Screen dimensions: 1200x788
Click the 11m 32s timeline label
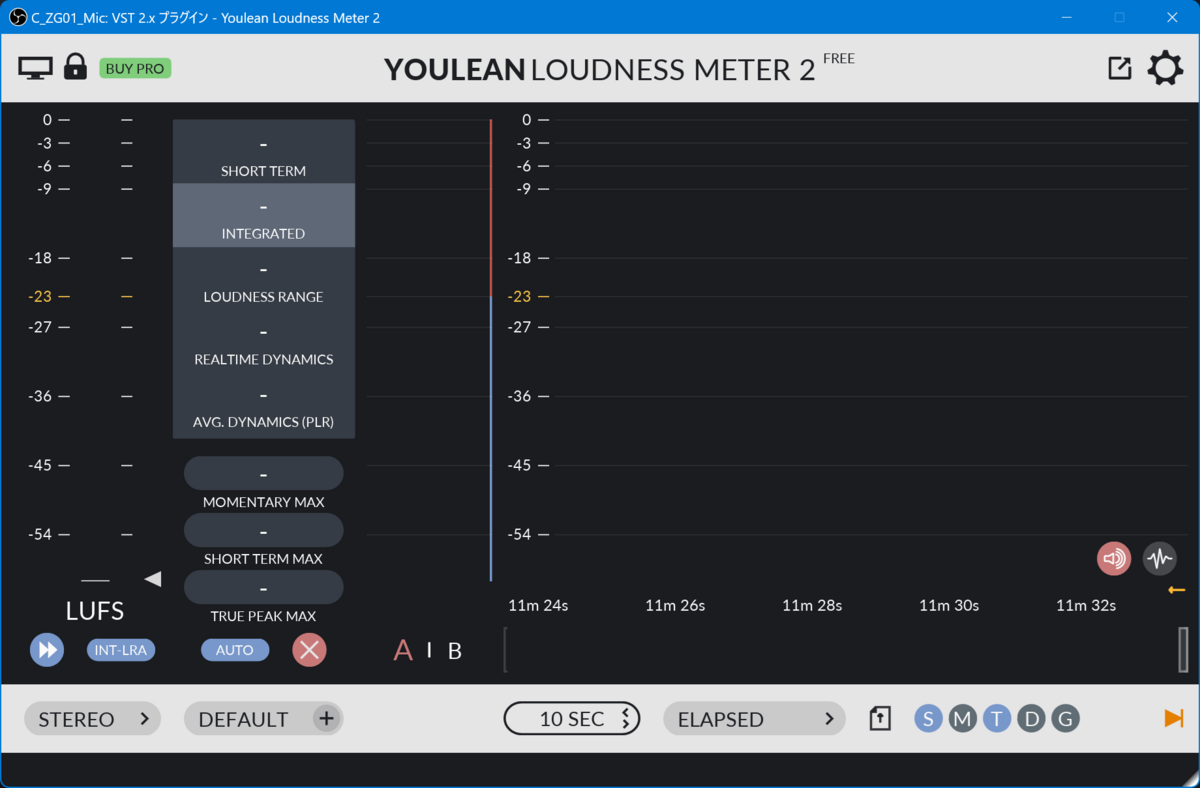click(x=1086, y=605)
